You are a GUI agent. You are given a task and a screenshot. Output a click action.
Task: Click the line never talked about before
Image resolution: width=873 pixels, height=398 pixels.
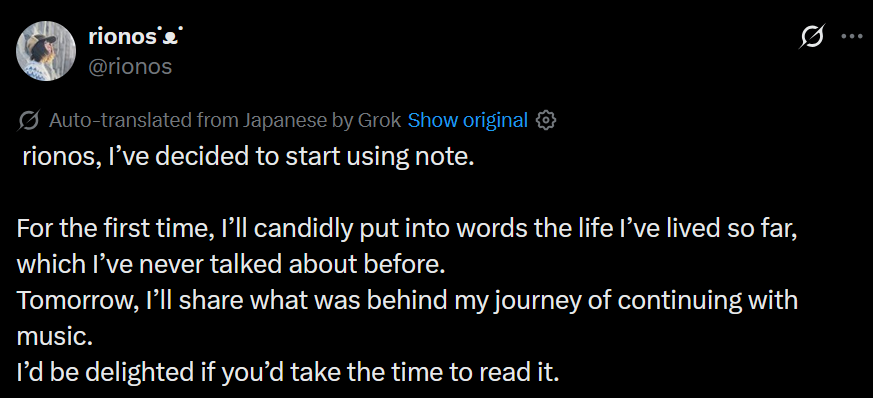[x=231, y=265]
